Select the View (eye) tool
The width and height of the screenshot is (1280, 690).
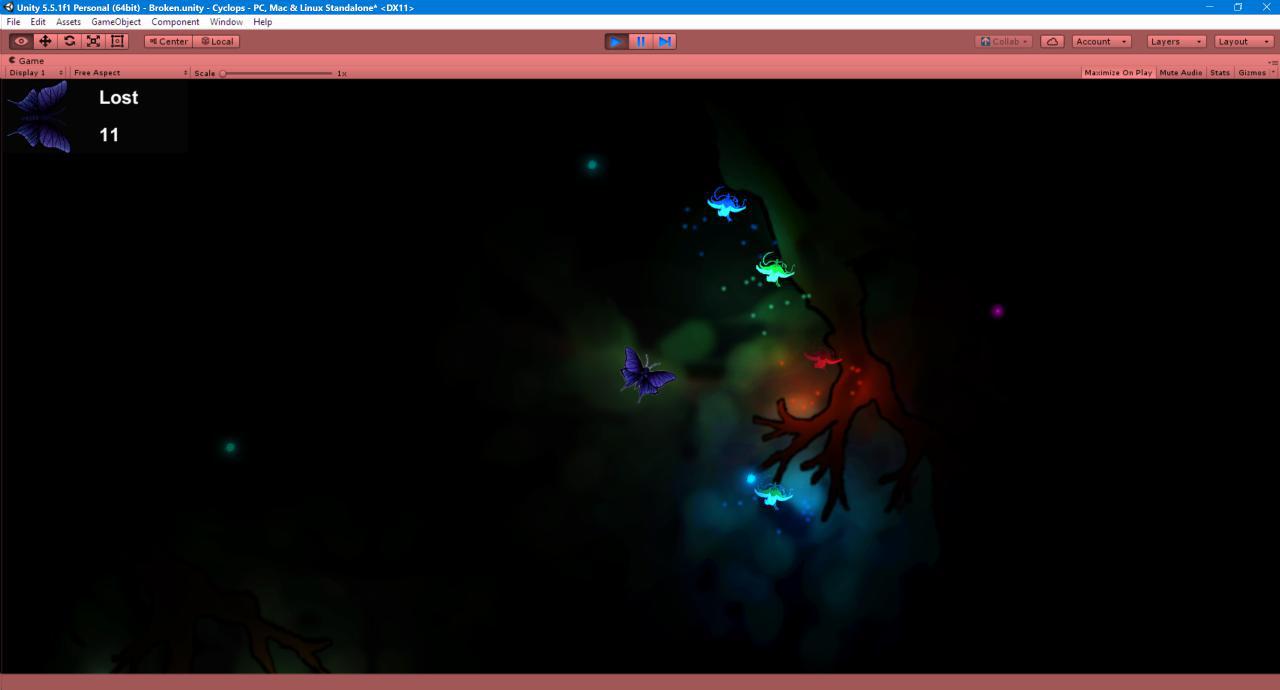tap(21, 41)
